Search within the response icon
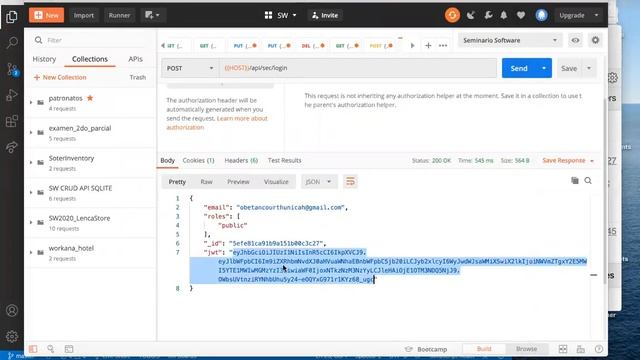The height and width of the screenshot is (360, 640). 588,180
